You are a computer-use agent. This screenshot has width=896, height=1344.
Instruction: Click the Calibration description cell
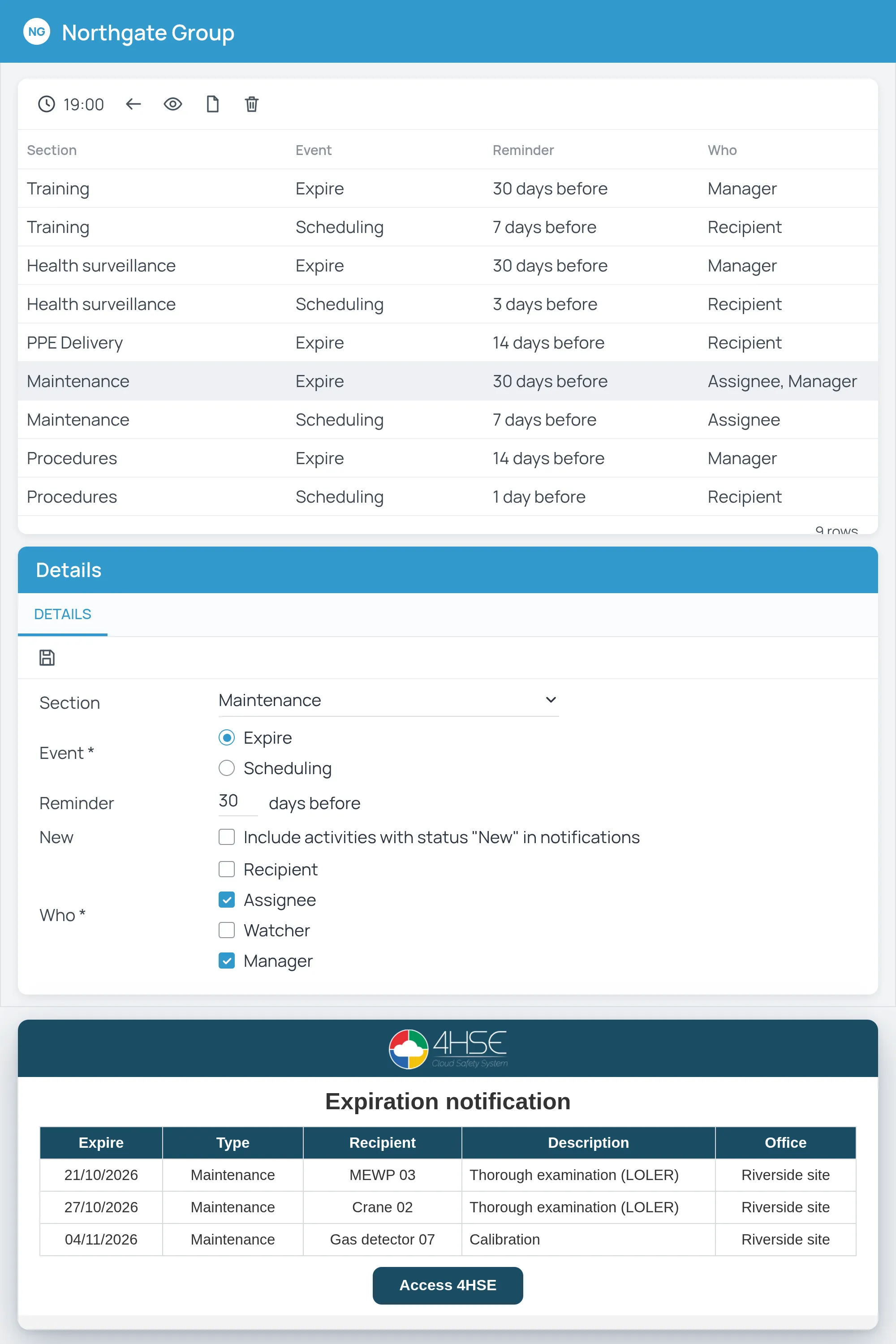(x=589, y=1240)
